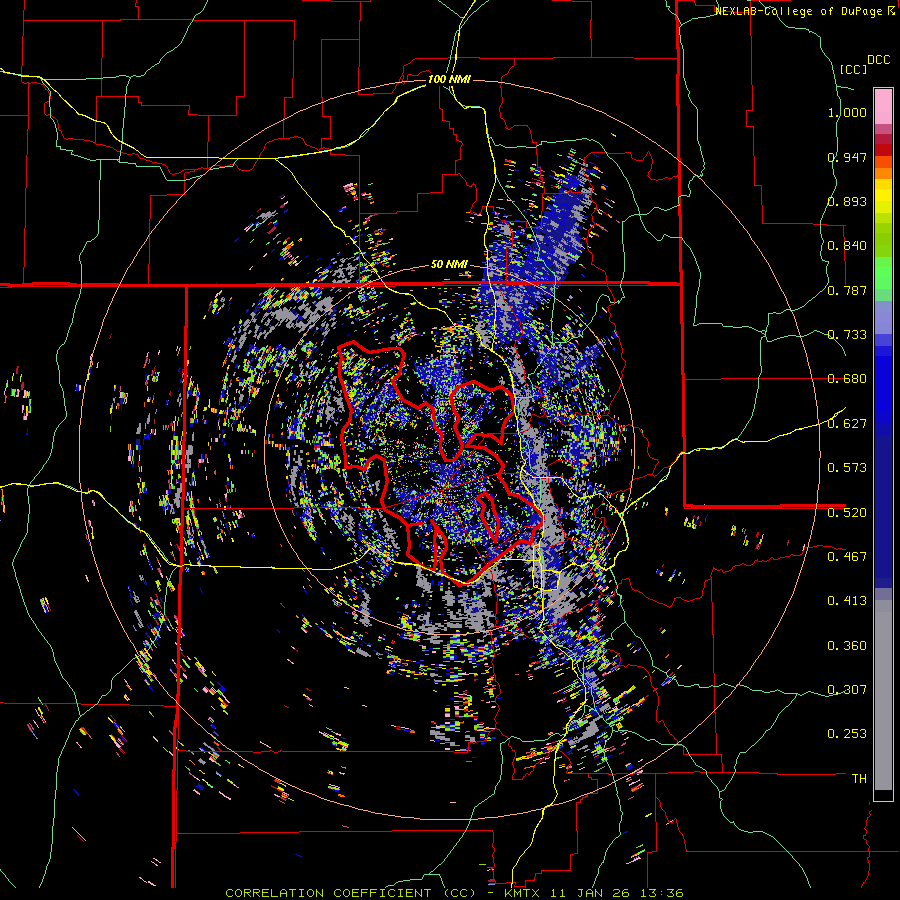Click the CORRELATION COEFFICIENT (CC) title text
Image resolution: width=900 pixels, height=900 pixels.
pos(350,893)
